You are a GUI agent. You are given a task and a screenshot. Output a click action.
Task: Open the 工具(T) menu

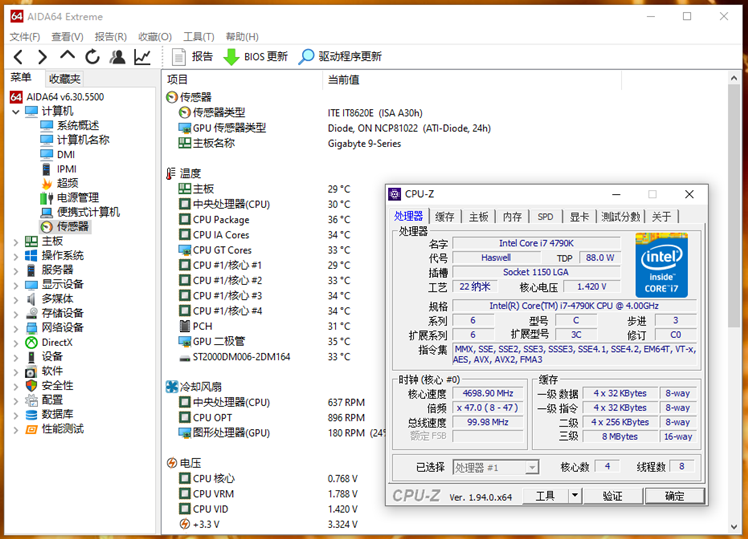click(x=199, y=37)
